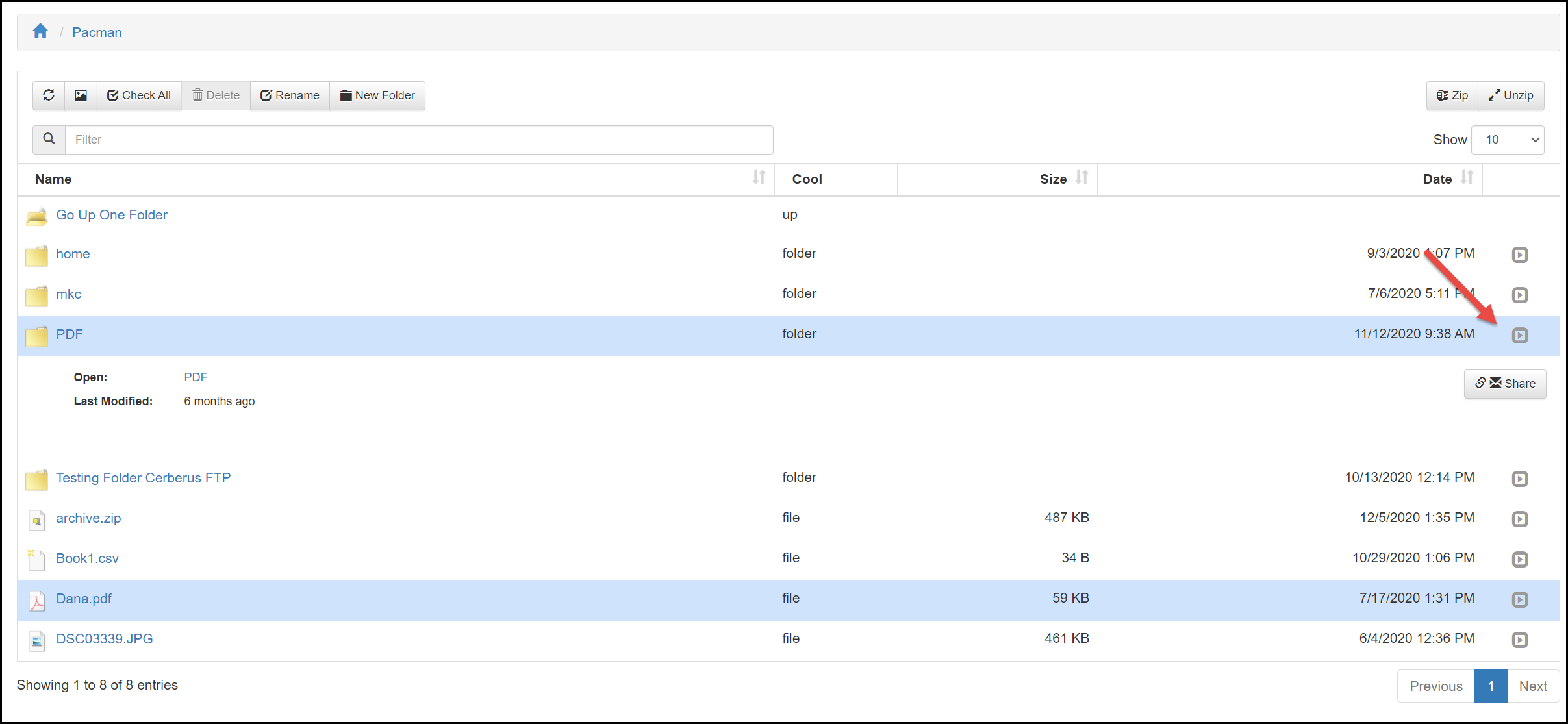This screenshot has height=724, width=1568.
Task: Click the home folder icon
Action: point(37,255)
